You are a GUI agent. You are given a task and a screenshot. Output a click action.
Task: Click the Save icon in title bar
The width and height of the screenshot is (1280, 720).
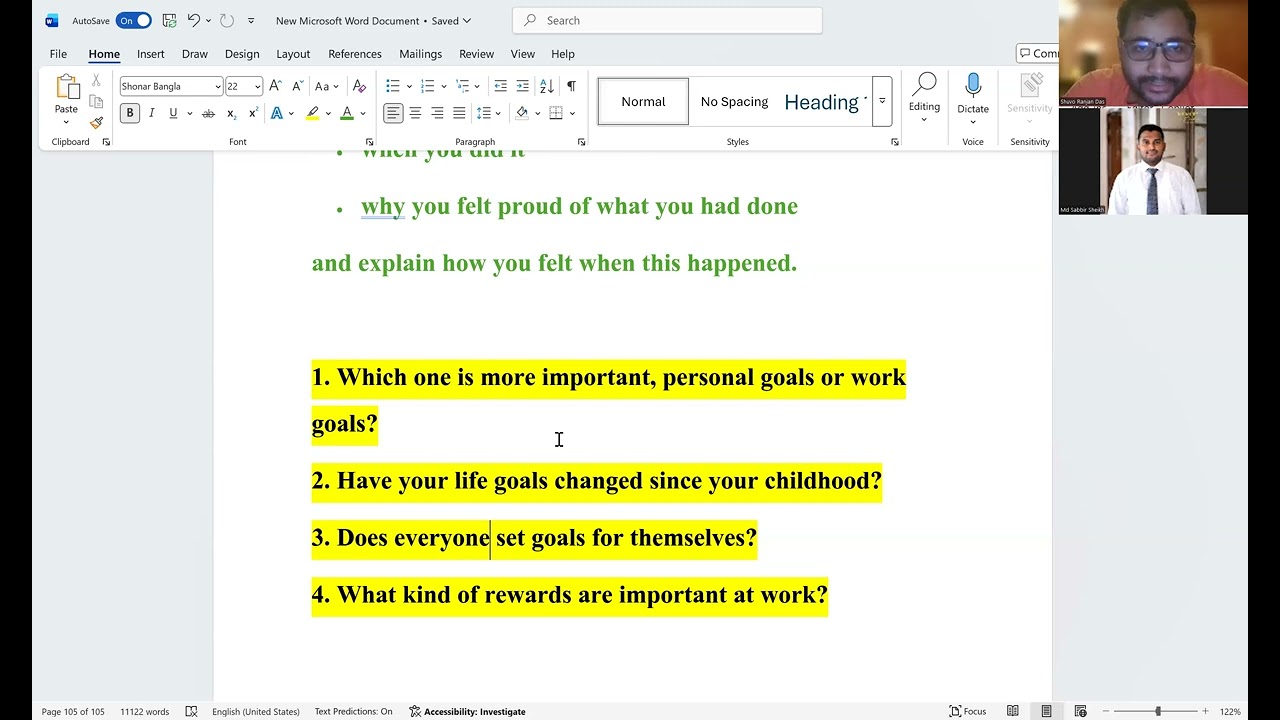coord(169,20)
